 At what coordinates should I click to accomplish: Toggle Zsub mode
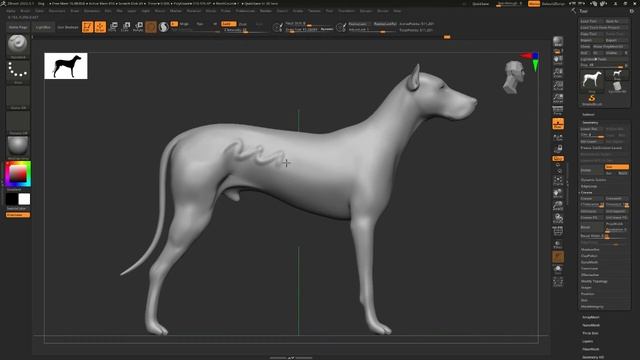pyautogui.click(x=243, y=24)
